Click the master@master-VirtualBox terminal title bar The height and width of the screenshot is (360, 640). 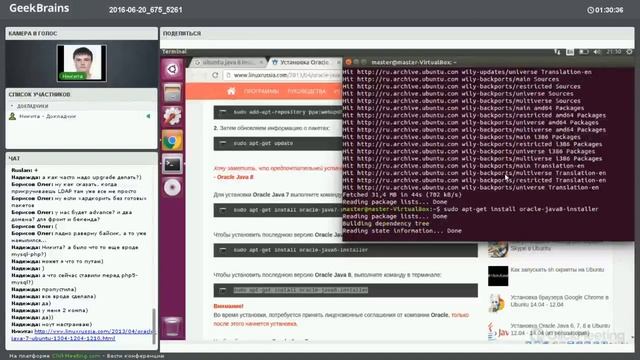click(x=488, y=62)
